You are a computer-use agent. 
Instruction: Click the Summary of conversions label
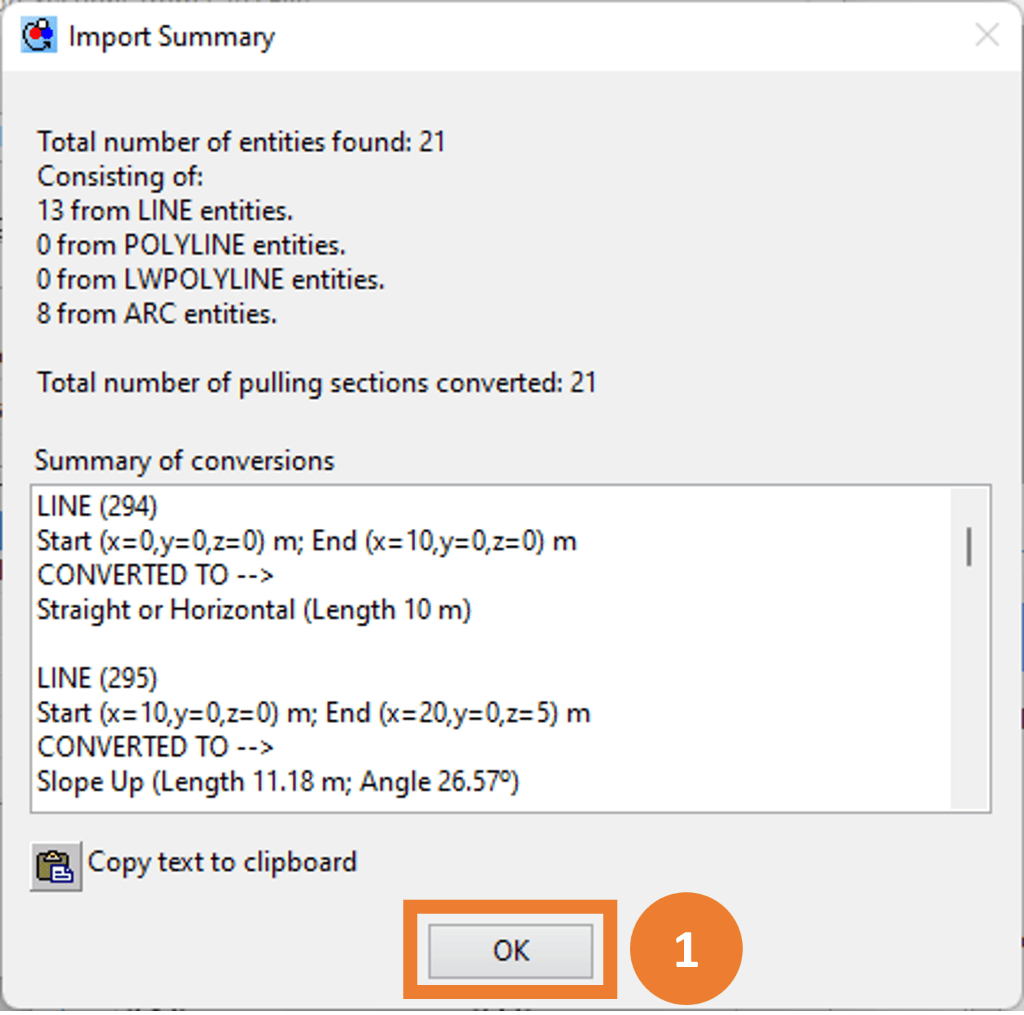(x=183, y=461)
